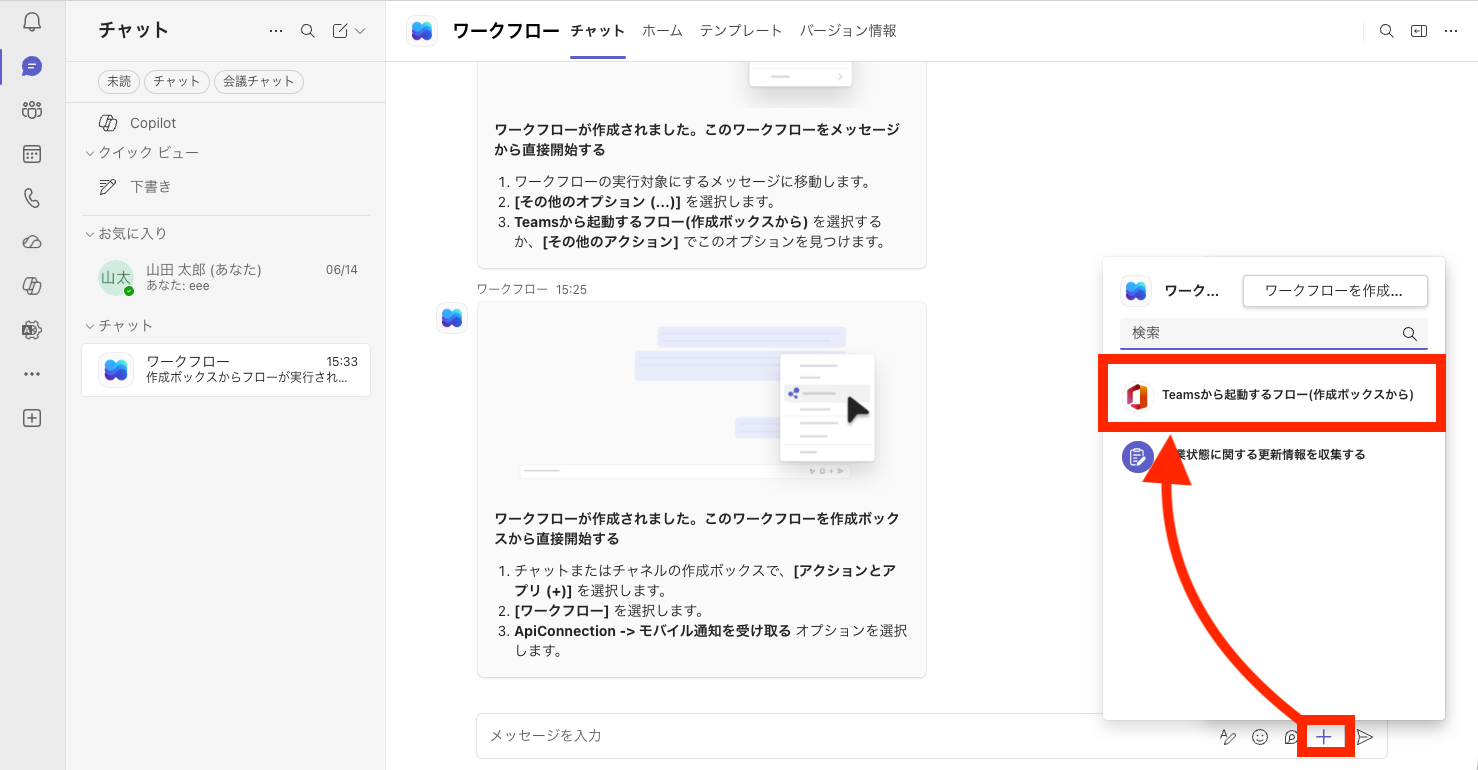Open the gear-shaped app icon in left rail
The image size is (1478, 770).
tap(32, 330)
